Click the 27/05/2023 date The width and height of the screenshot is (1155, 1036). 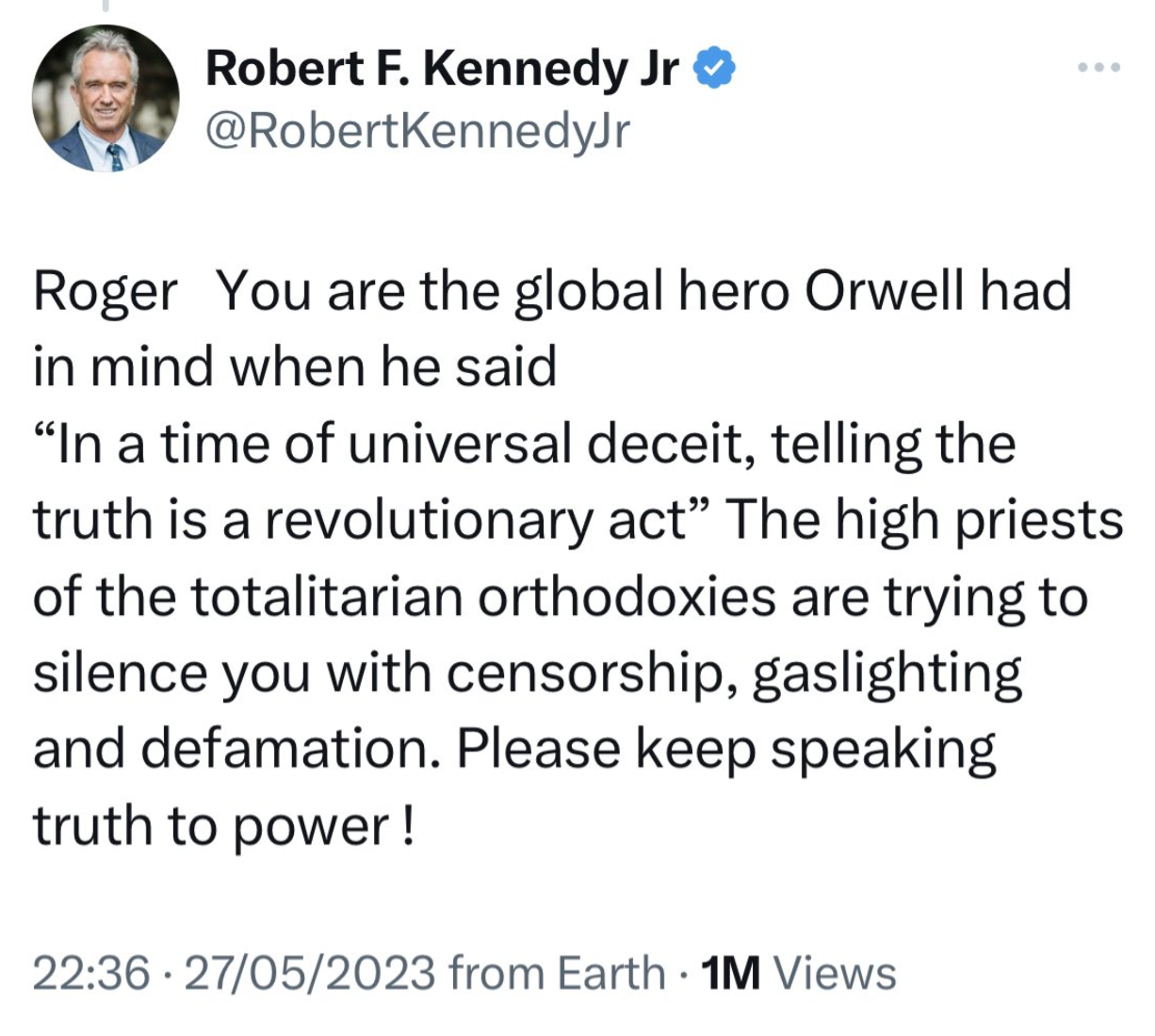310,973
